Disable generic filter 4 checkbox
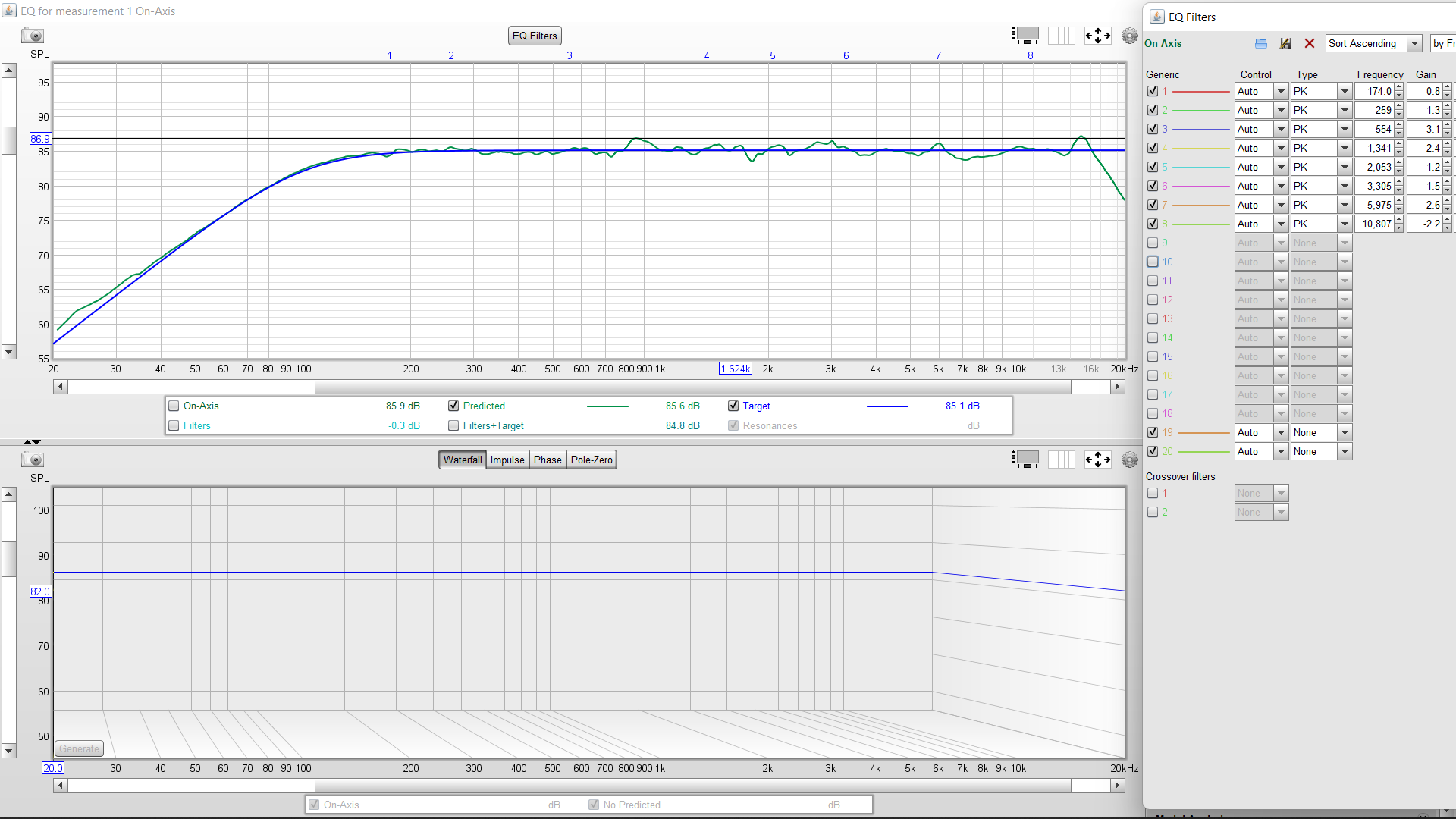Screen dimensions: 1456x819 [1153, 148]
